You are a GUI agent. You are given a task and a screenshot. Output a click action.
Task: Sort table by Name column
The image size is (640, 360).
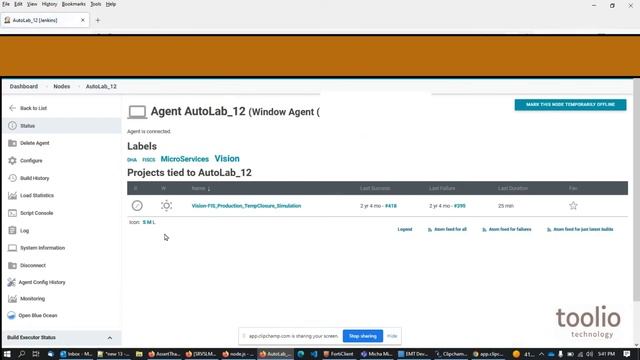click(x=200, y=189)
